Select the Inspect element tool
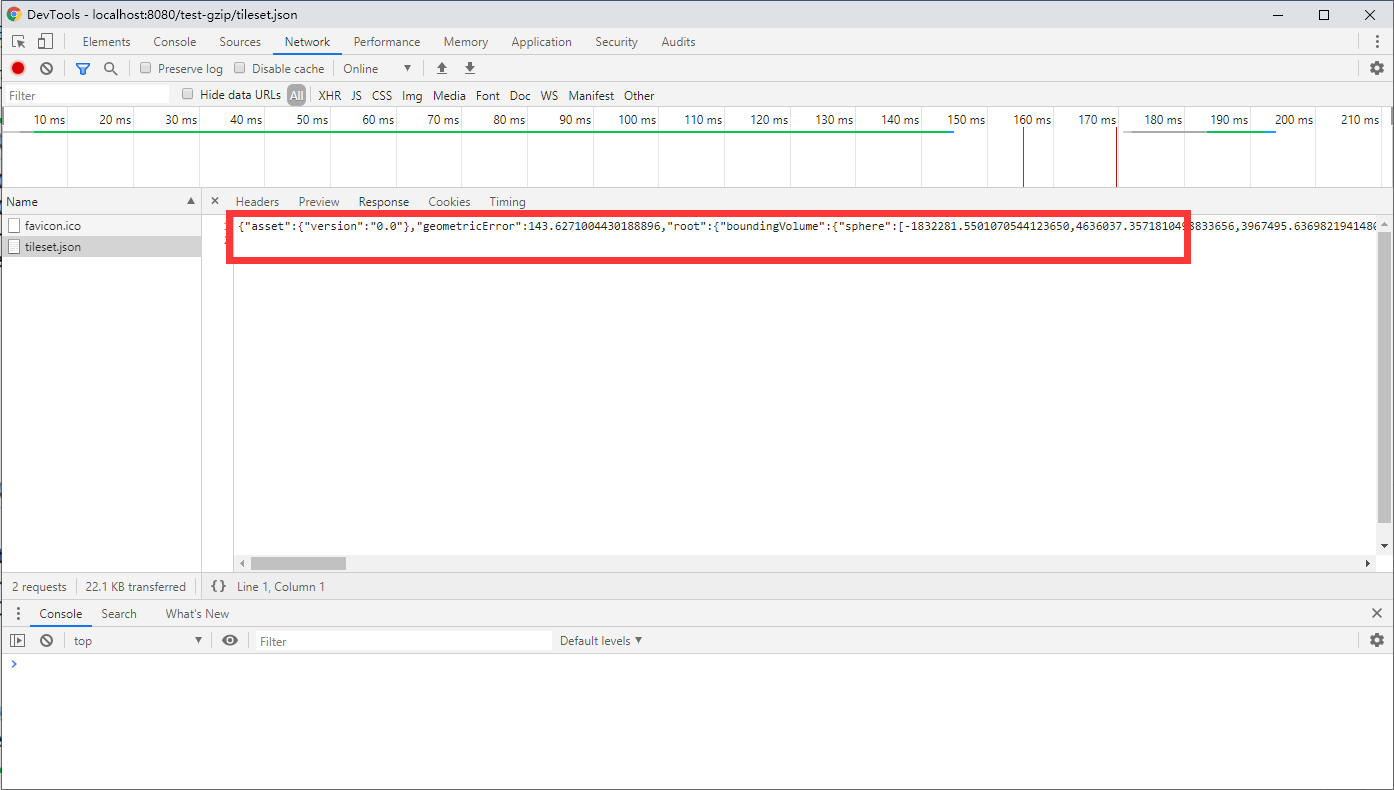The image size is (1394, 790). (x=17, y=41)
